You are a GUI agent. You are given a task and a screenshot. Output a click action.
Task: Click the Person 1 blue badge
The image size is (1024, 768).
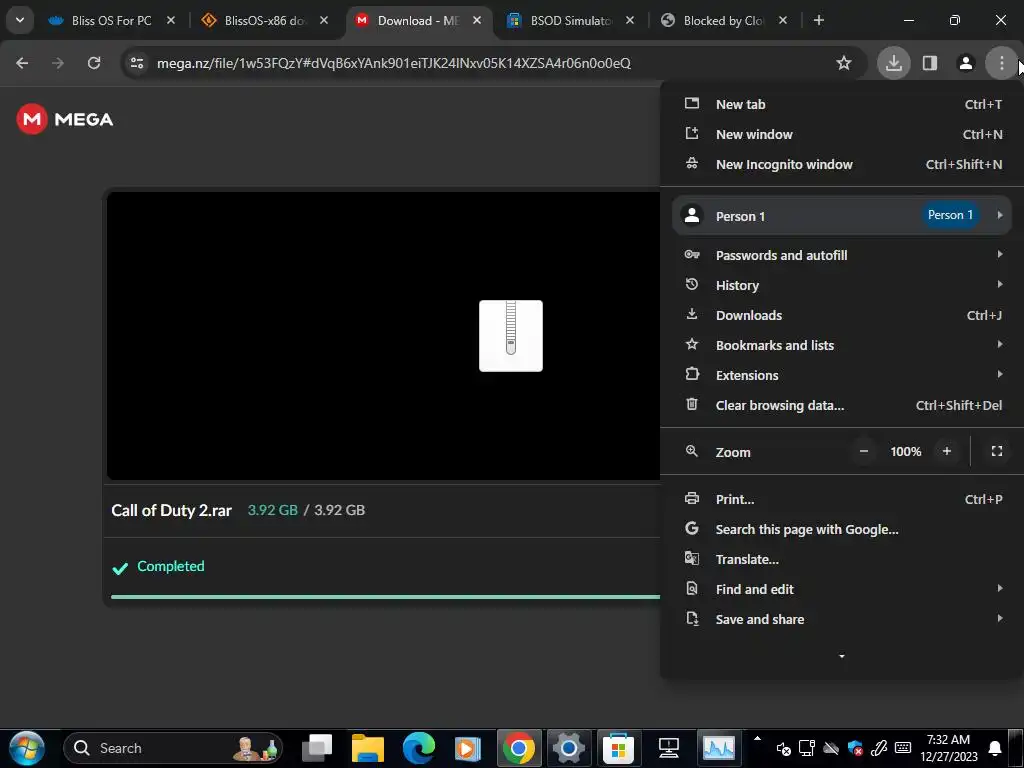950,215
